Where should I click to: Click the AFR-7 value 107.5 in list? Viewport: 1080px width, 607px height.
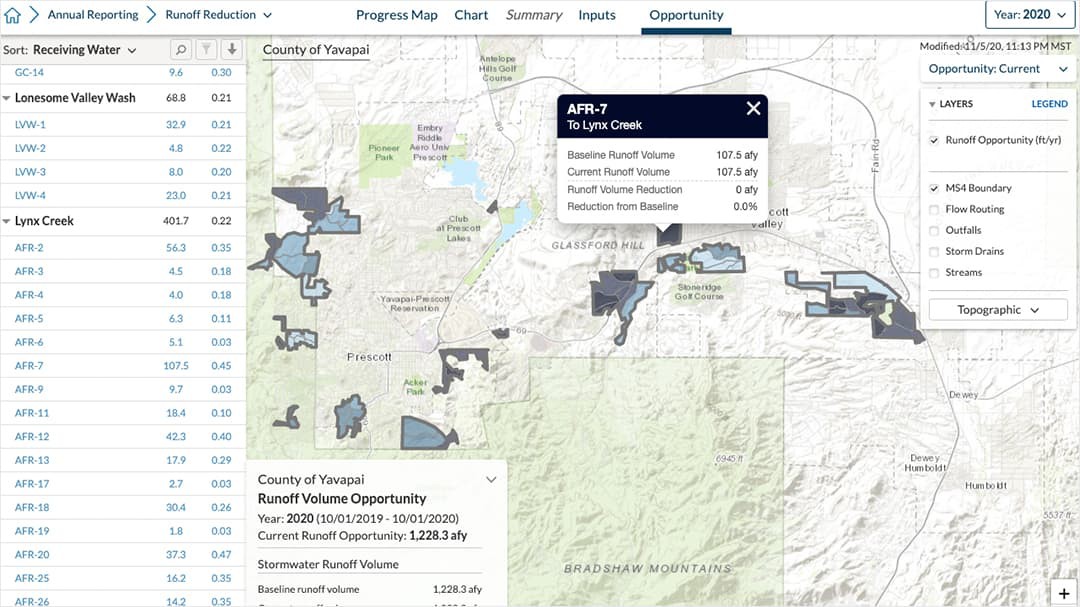(176, 366)
